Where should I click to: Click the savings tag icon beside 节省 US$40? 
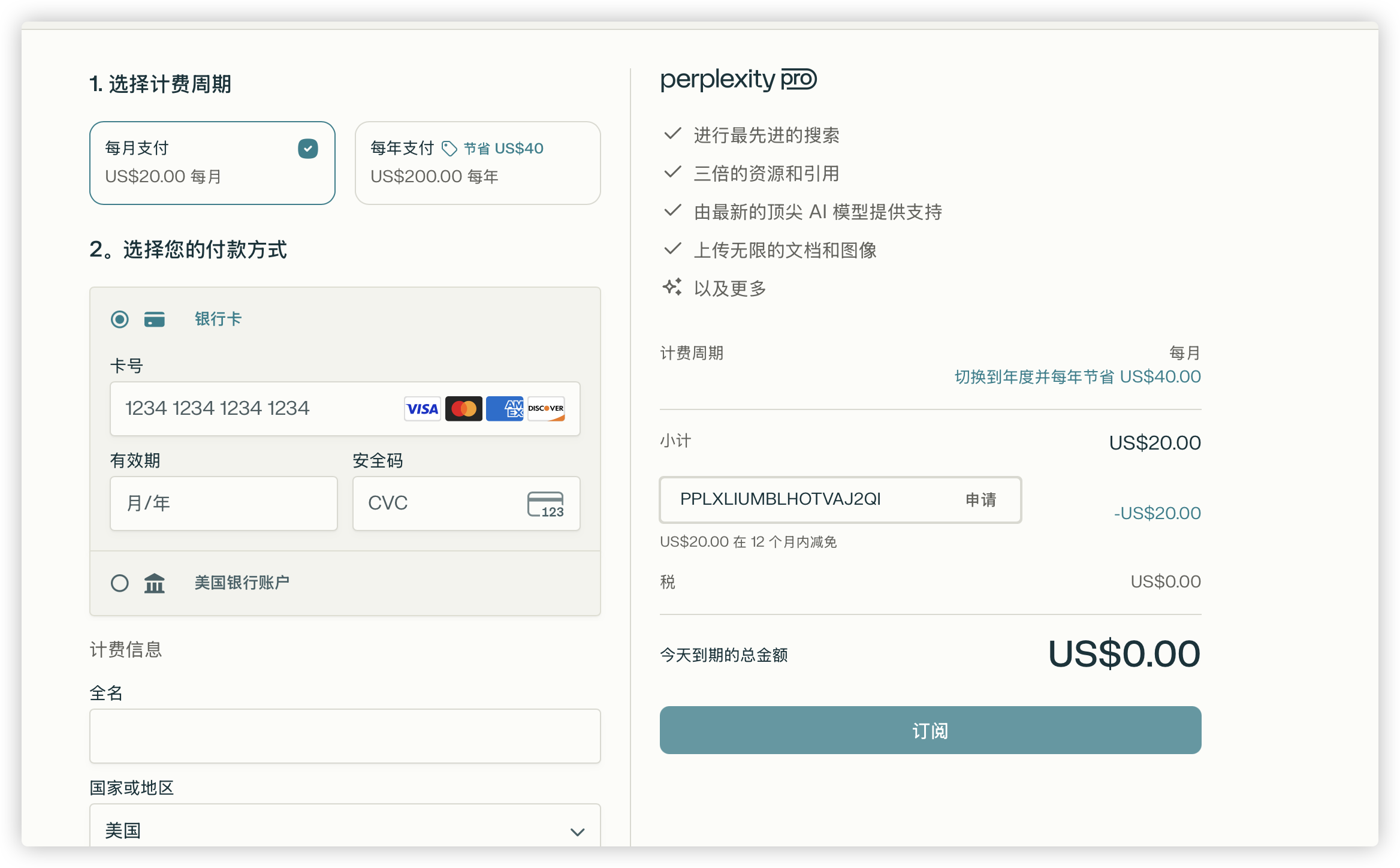tap(449, 149)
